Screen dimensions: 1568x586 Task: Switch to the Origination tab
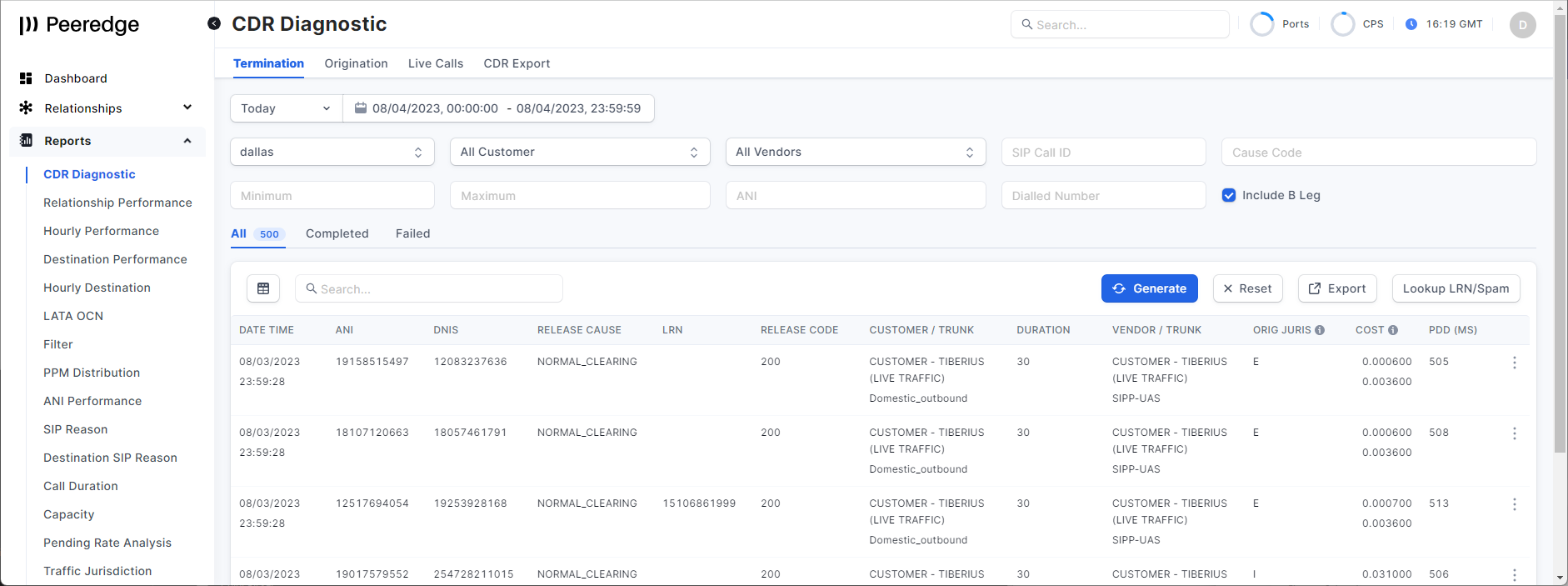(x=357, y=63)
